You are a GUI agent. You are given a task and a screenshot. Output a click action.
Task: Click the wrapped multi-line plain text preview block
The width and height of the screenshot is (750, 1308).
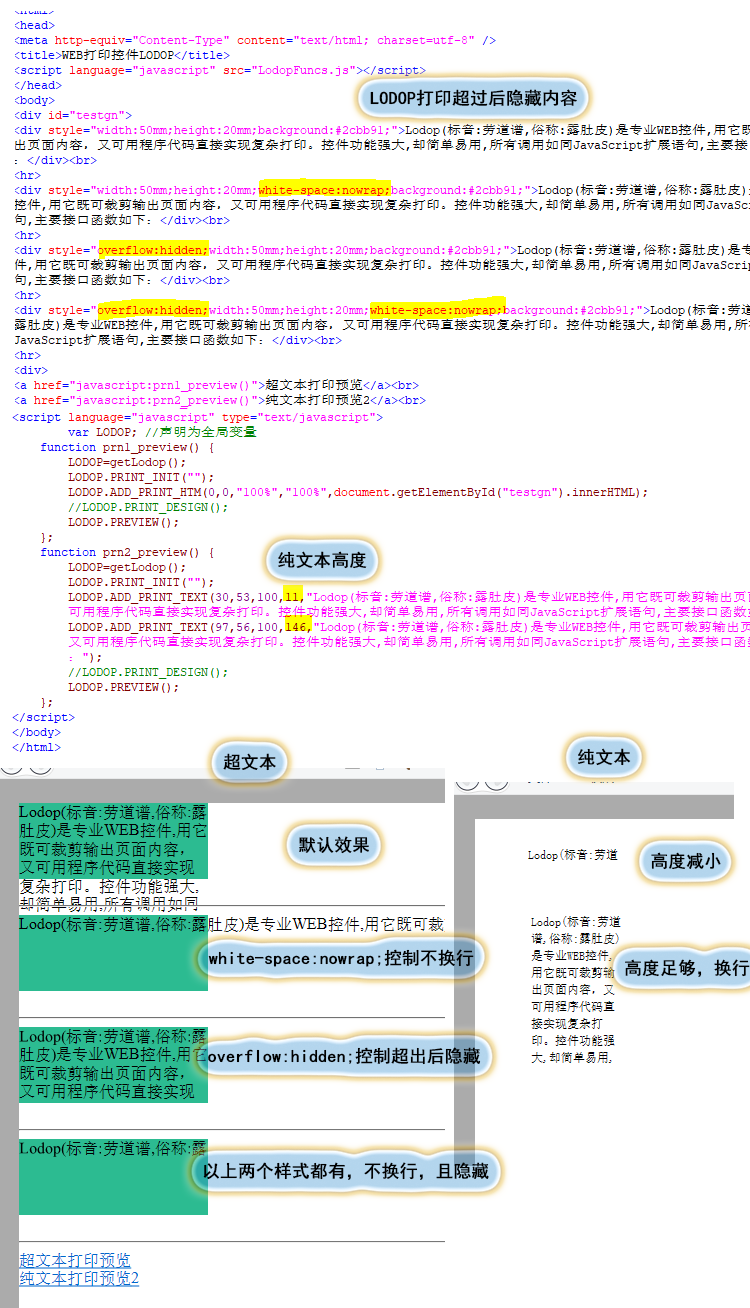point(575,988)
